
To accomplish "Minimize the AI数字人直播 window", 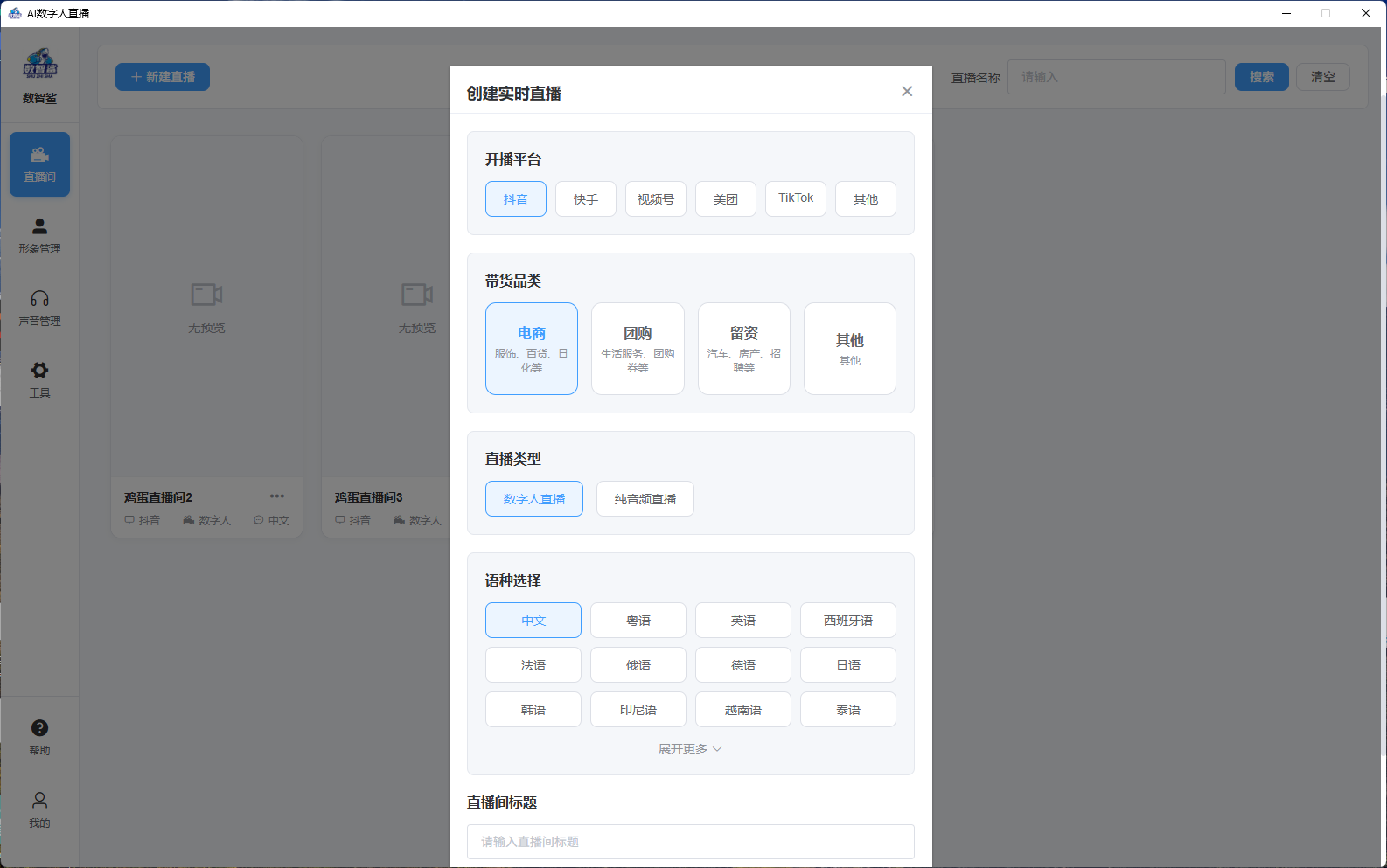I will tap(1286, 13).
